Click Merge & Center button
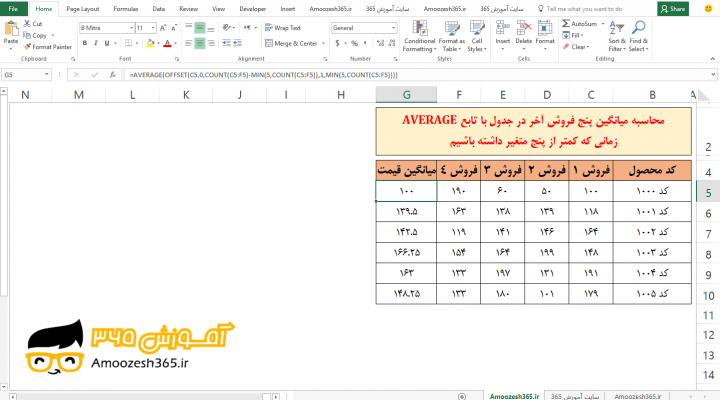 [291, 43]
